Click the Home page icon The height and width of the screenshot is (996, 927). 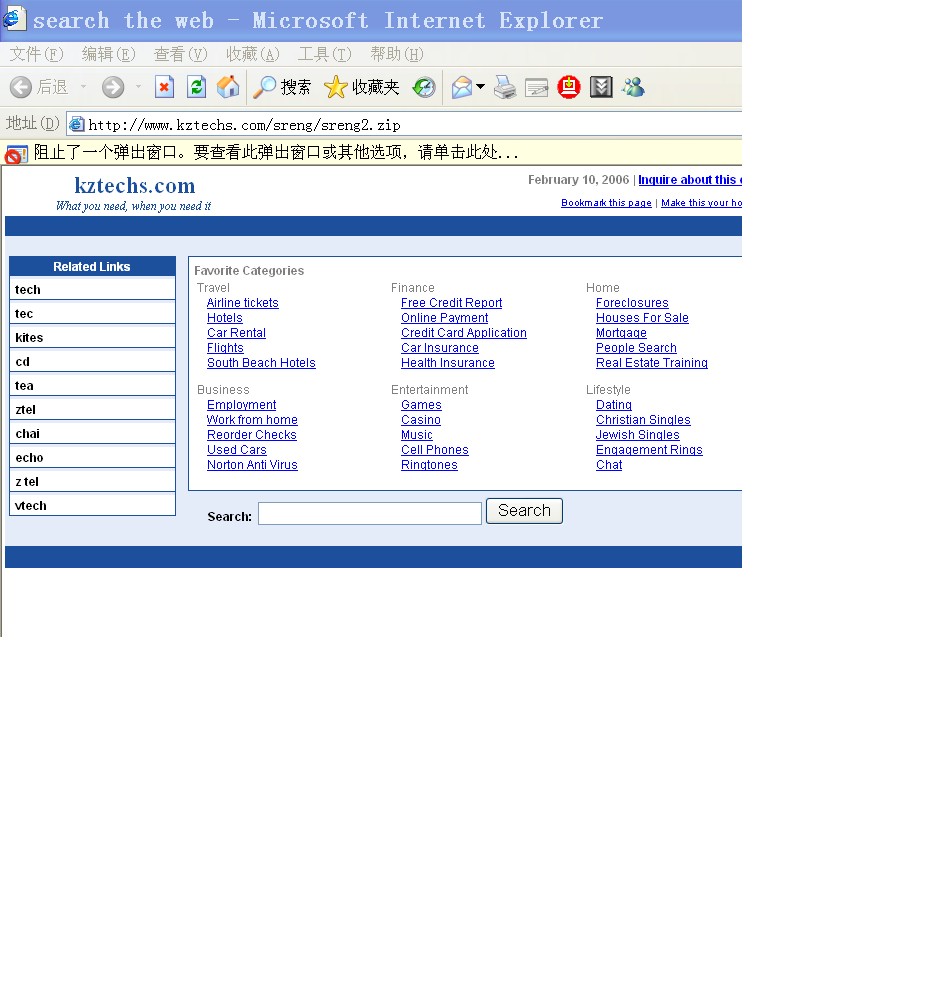[228, 87]
